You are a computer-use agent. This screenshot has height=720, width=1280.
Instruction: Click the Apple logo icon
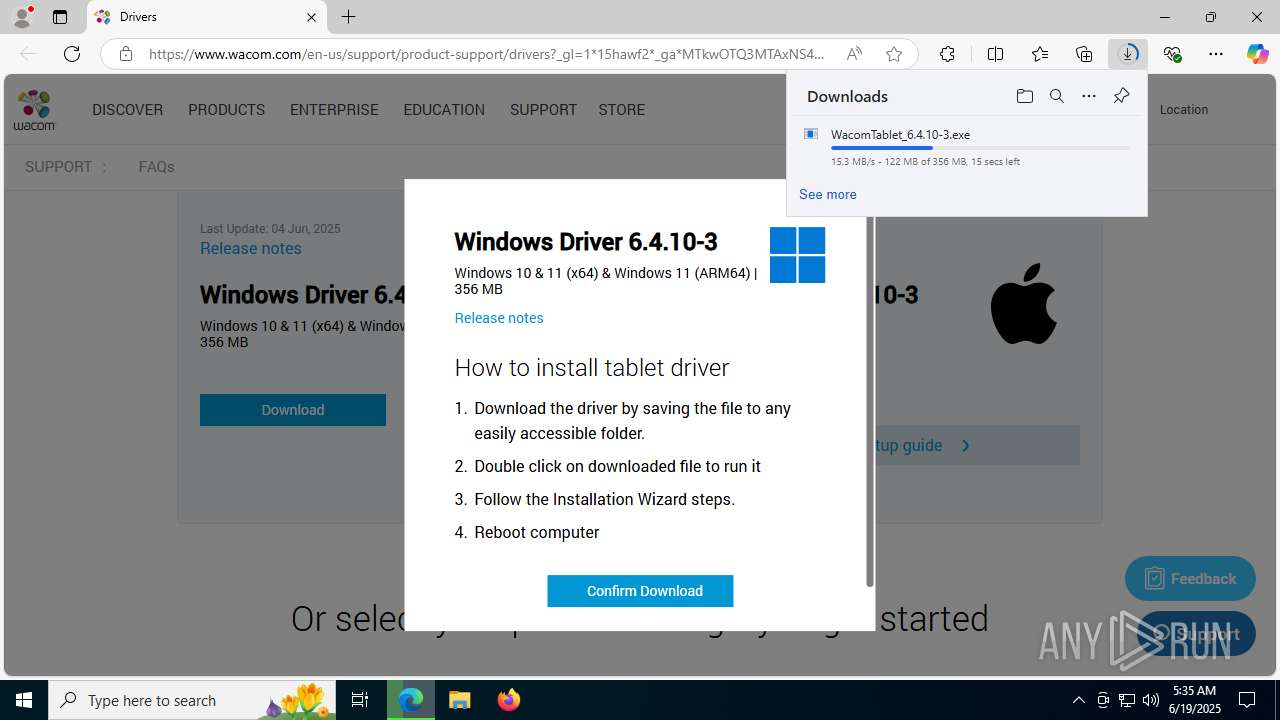1023,304
